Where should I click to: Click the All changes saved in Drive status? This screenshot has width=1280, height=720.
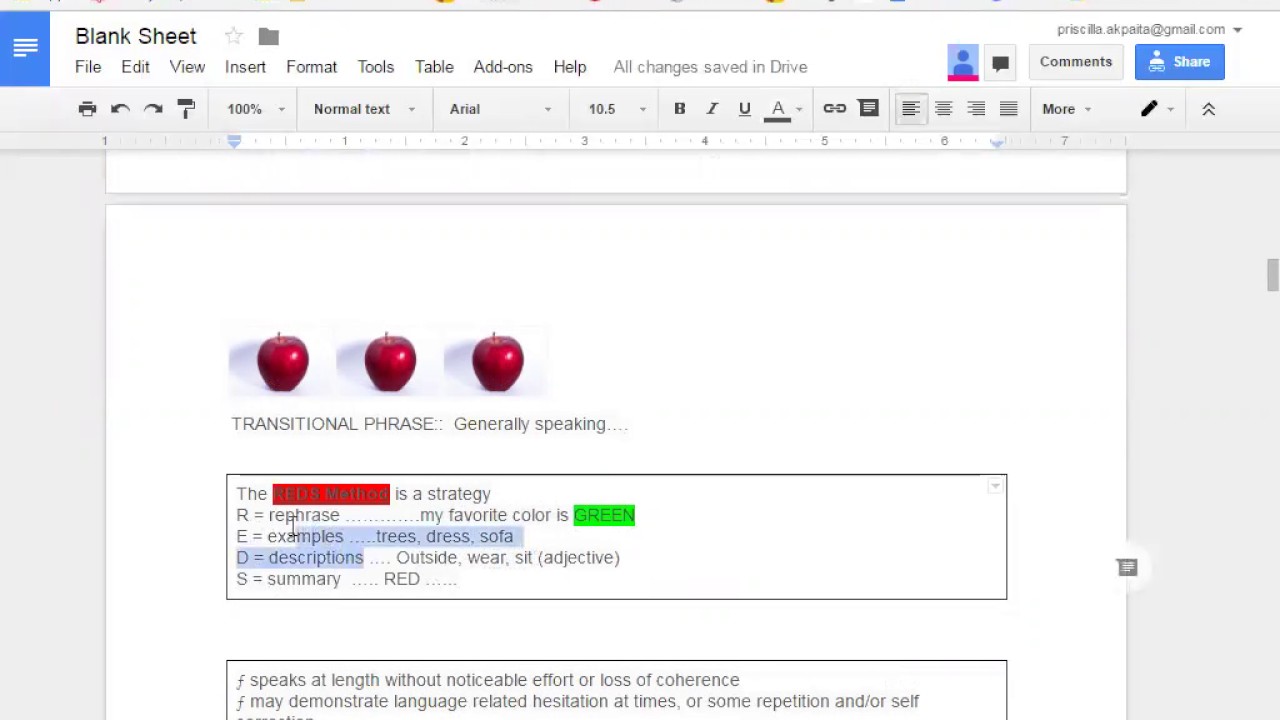pos(710,67)
